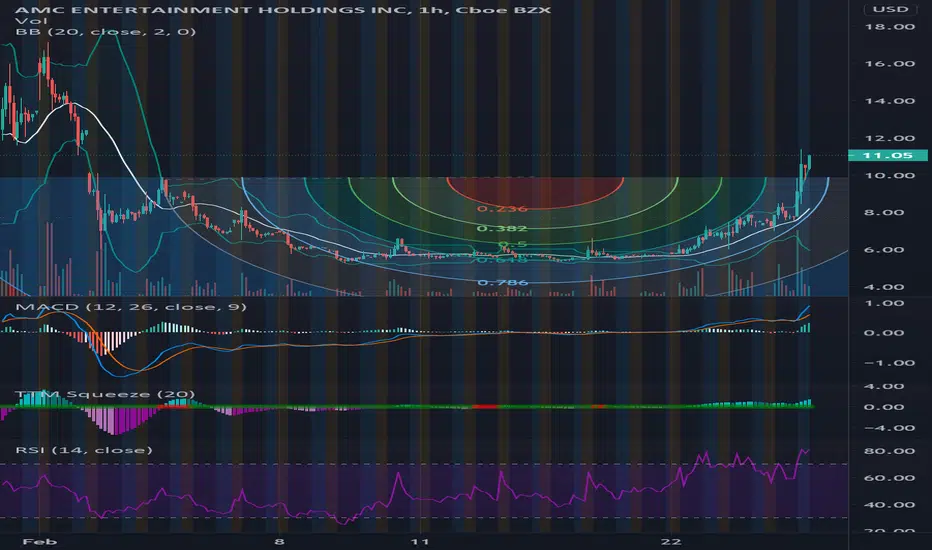The width and height of the screenshot is (932, 550).
Task: Click the 18.00 price axis label
Action: (889, 27)
